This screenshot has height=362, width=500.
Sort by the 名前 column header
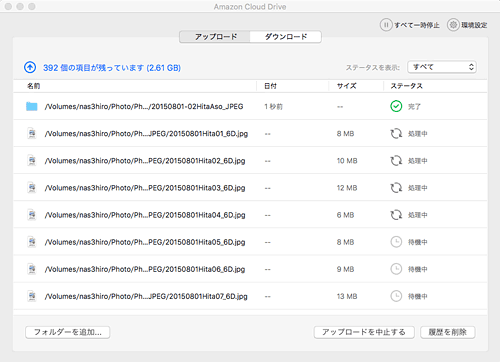pyautogui.click(x=34, y=86)
